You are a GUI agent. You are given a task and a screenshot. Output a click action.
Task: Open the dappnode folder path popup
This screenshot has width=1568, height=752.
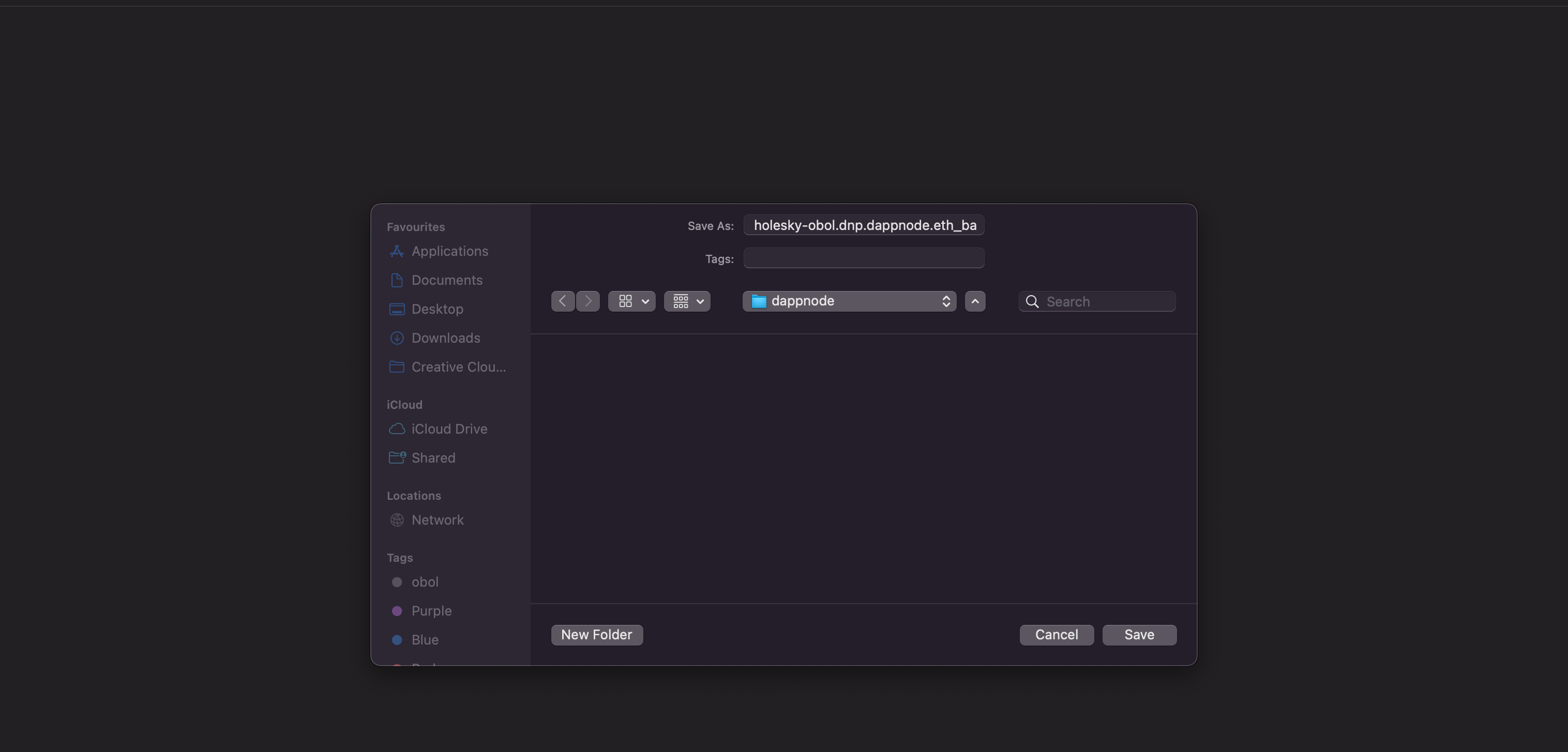(x=849, y=301)
